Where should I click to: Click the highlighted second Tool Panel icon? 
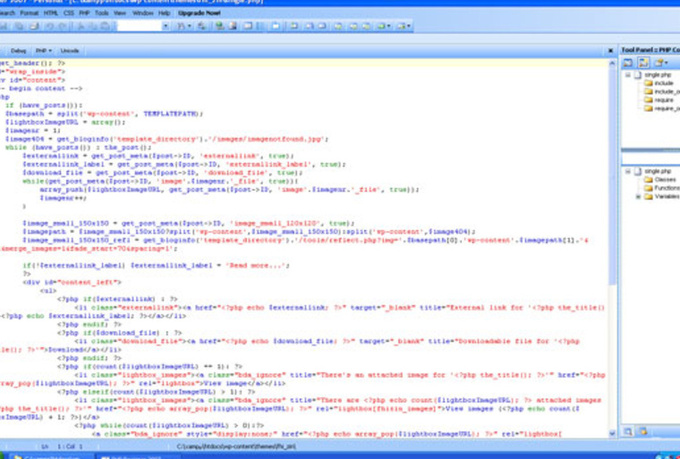point(643,62)
